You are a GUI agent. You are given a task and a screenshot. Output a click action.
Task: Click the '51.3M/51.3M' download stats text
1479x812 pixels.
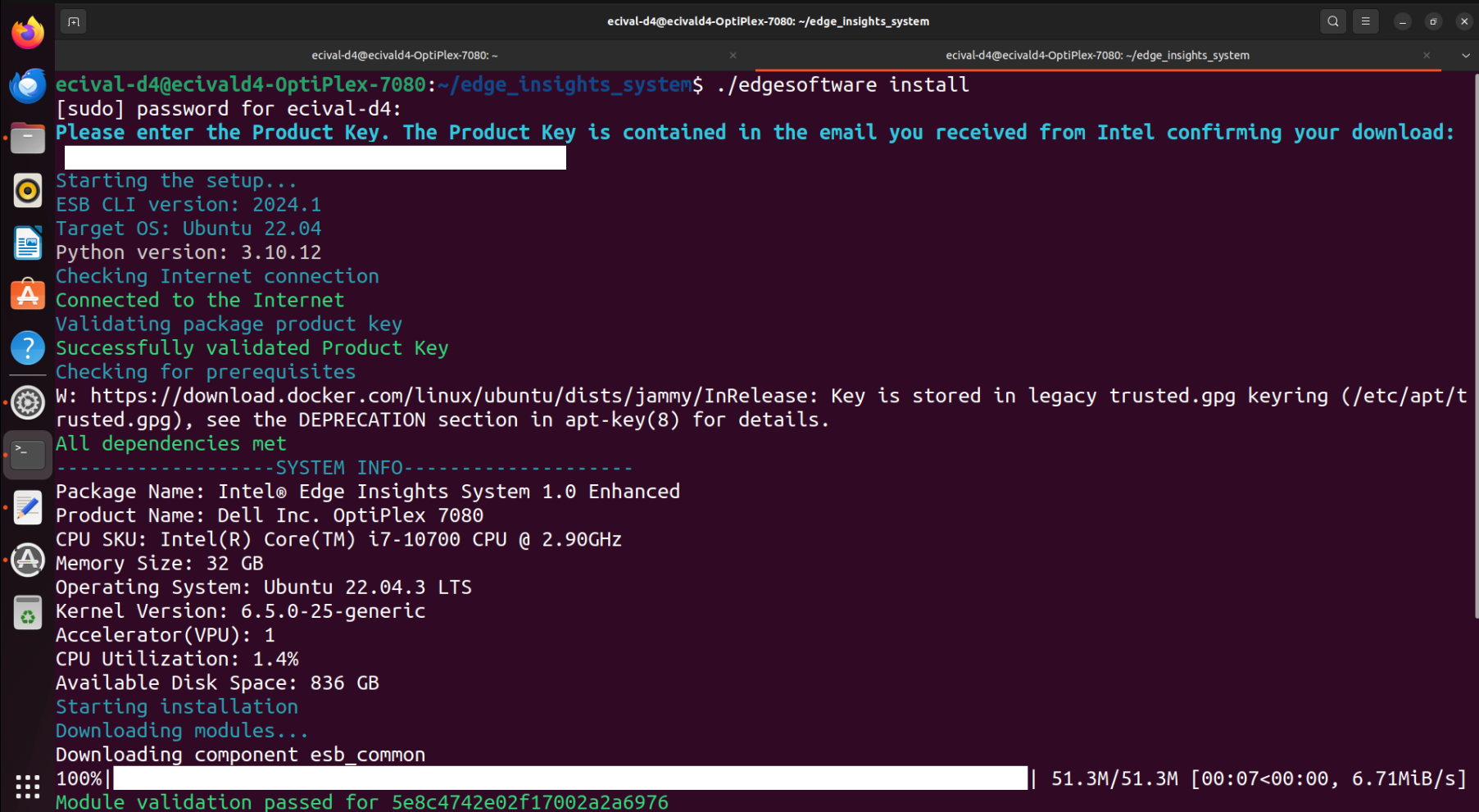click(x=1114, y=778)
